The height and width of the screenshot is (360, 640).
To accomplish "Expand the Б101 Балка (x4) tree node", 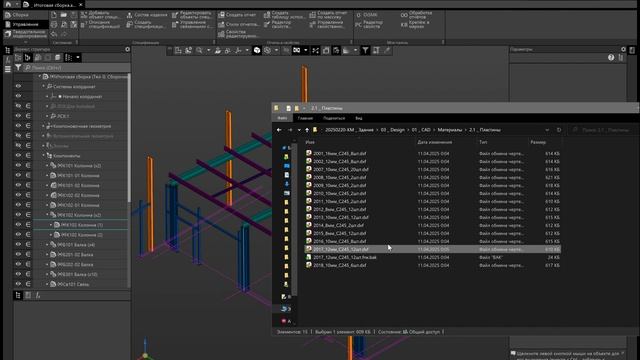I will click(x=47, y=244).
